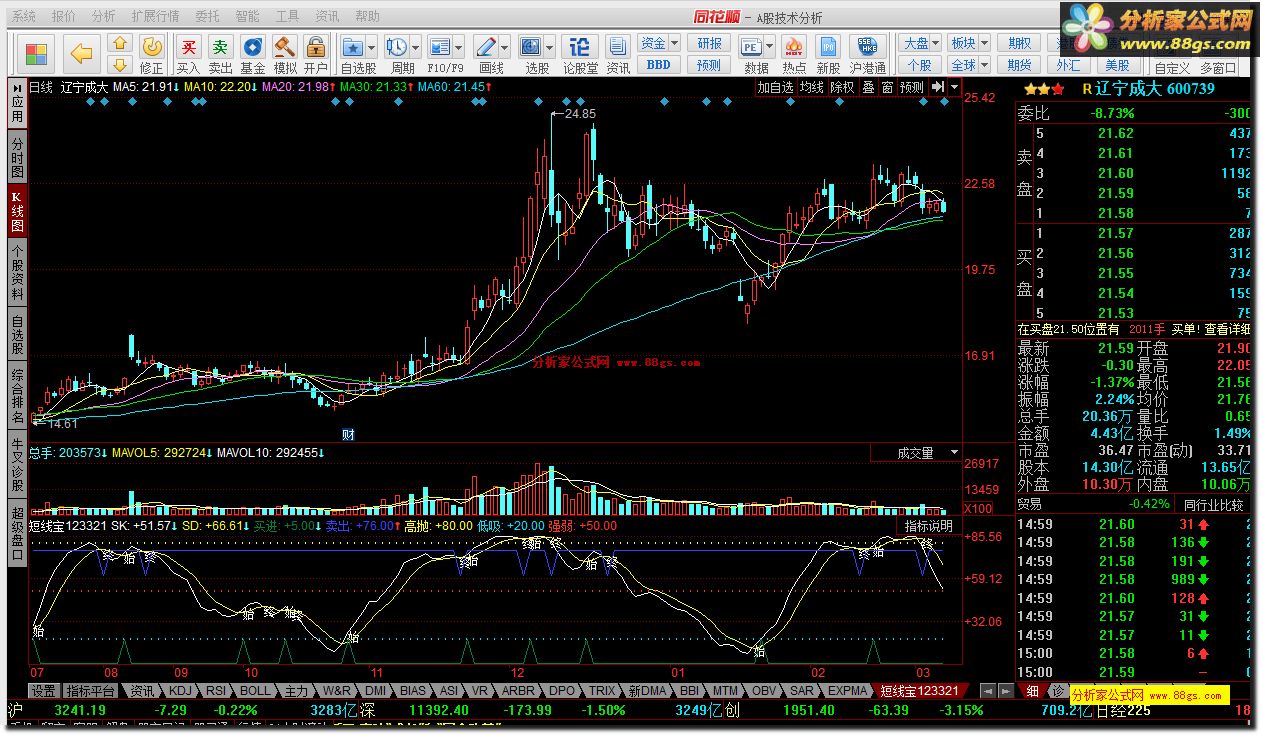Expand the 自选股 dropdown arrow
Image resolution: width=1262 pixels, height=735 pixels.
point(371,47)
